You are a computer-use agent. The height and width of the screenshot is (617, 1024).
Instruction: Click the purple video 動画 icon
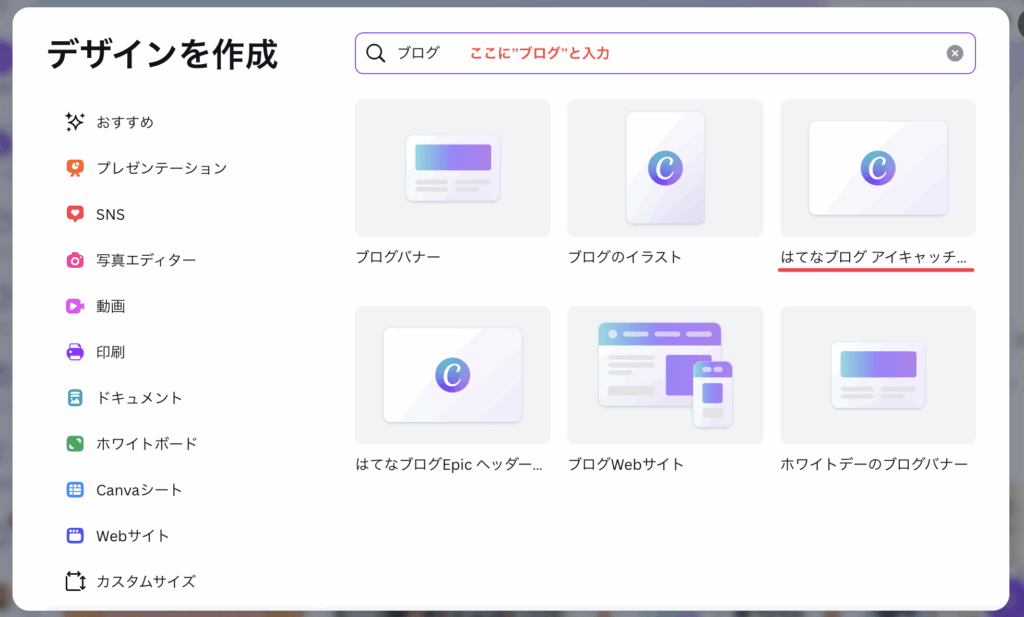75,306
